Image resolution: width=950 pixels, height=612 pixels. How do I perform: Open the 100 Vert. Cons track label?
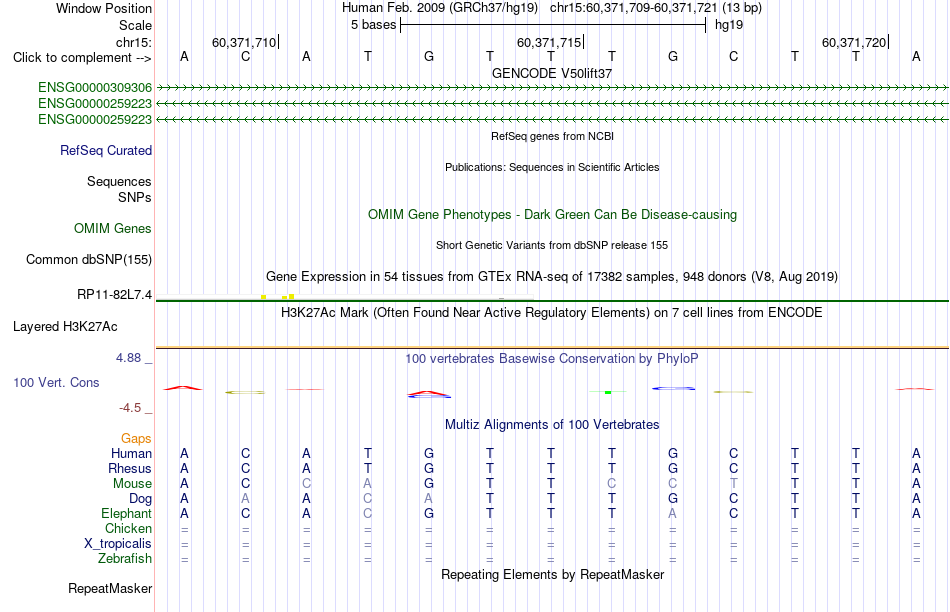56,382
